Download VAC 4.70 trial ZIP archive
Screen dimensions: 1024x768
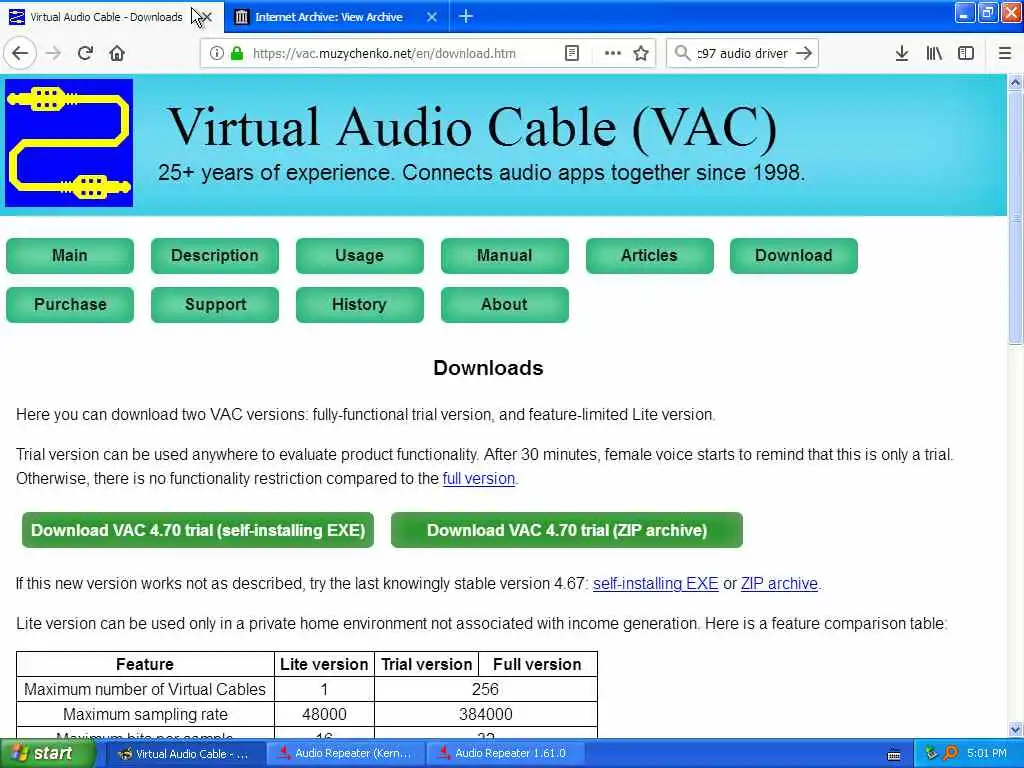click(567, 530)
